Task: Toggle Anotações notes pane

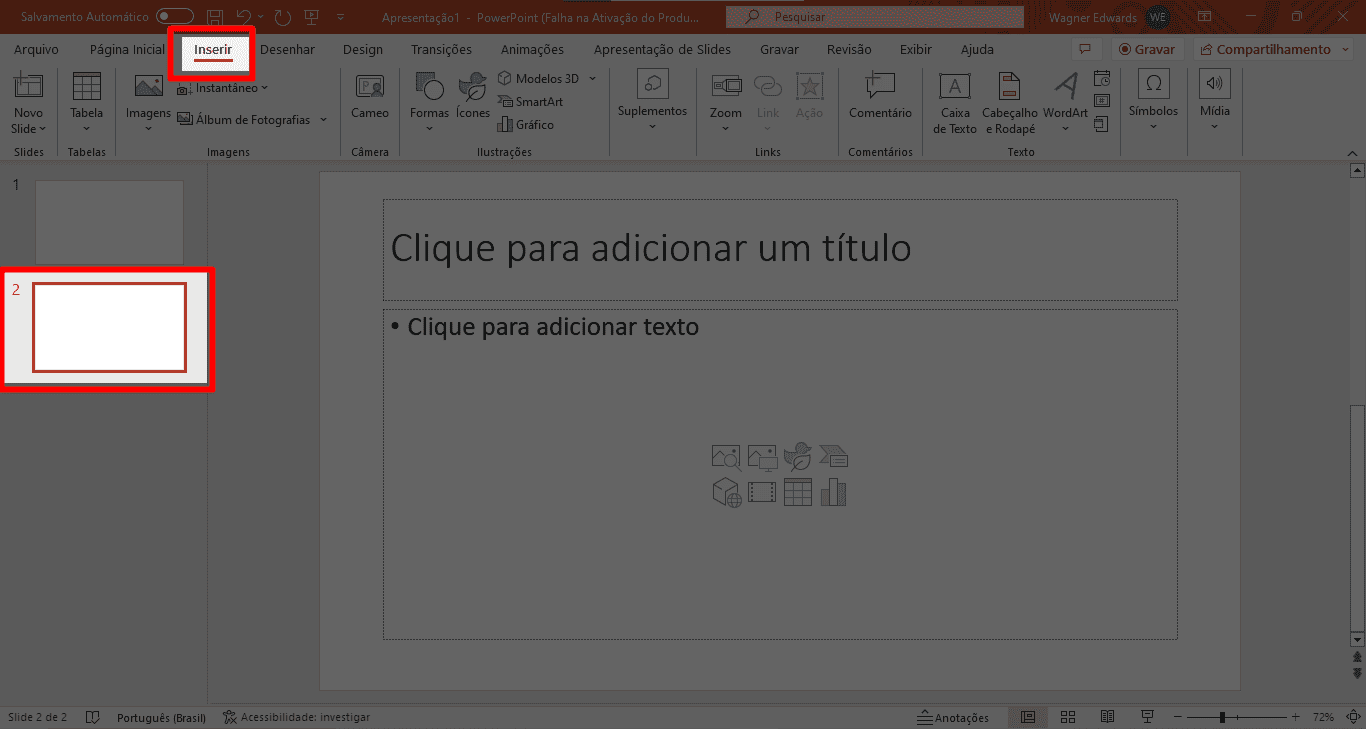Action: 953,717
